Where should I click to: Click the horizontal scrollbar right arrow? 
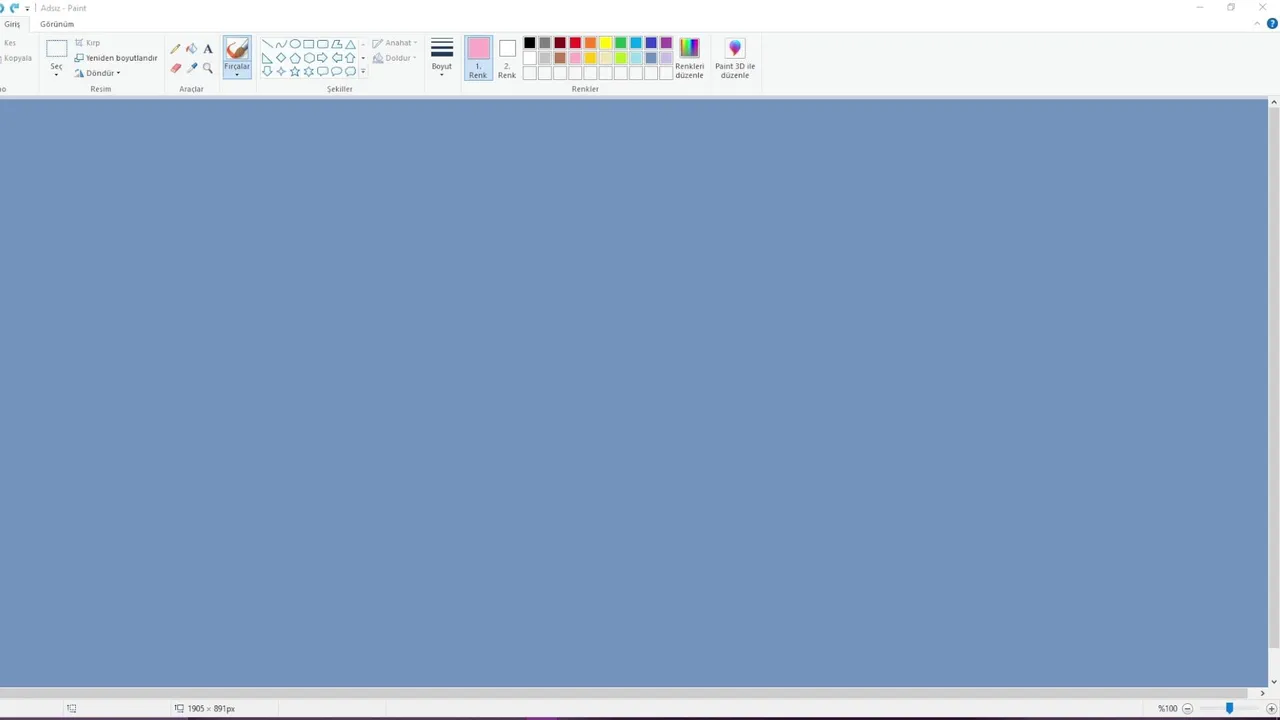point(1262,693)
